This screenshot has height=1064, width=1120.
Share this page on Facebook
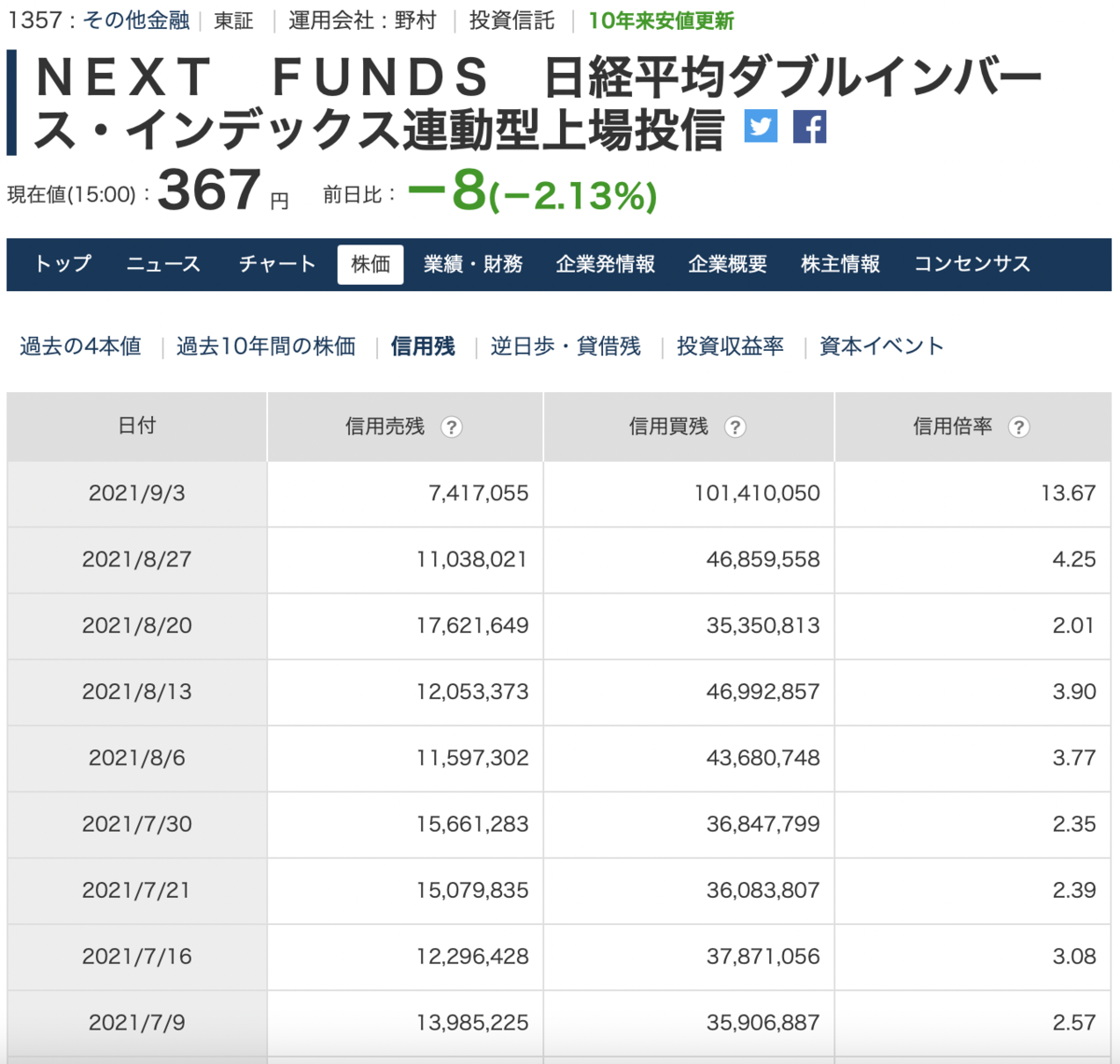(809, 126)
